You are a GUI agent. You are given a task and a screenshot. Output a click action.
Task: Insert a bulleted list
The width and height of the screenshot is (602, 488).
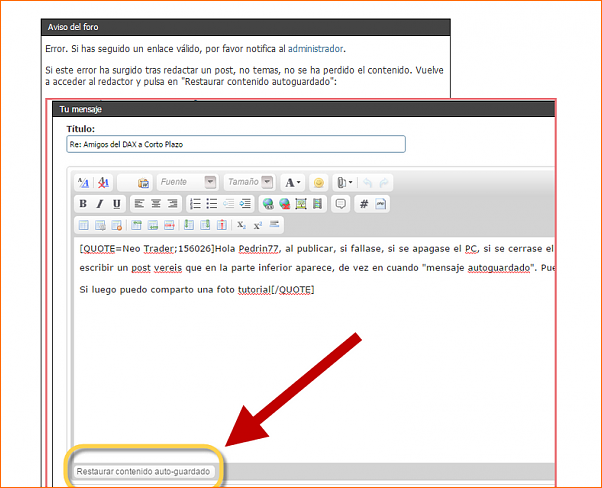(212, 203)
